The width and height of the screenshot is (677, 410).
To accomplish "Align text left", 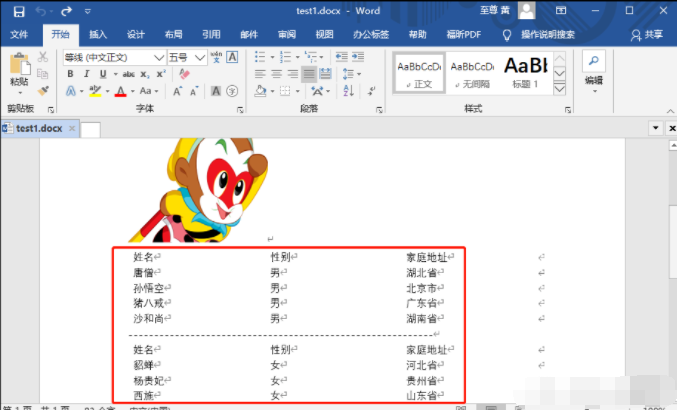I will 260,74.
